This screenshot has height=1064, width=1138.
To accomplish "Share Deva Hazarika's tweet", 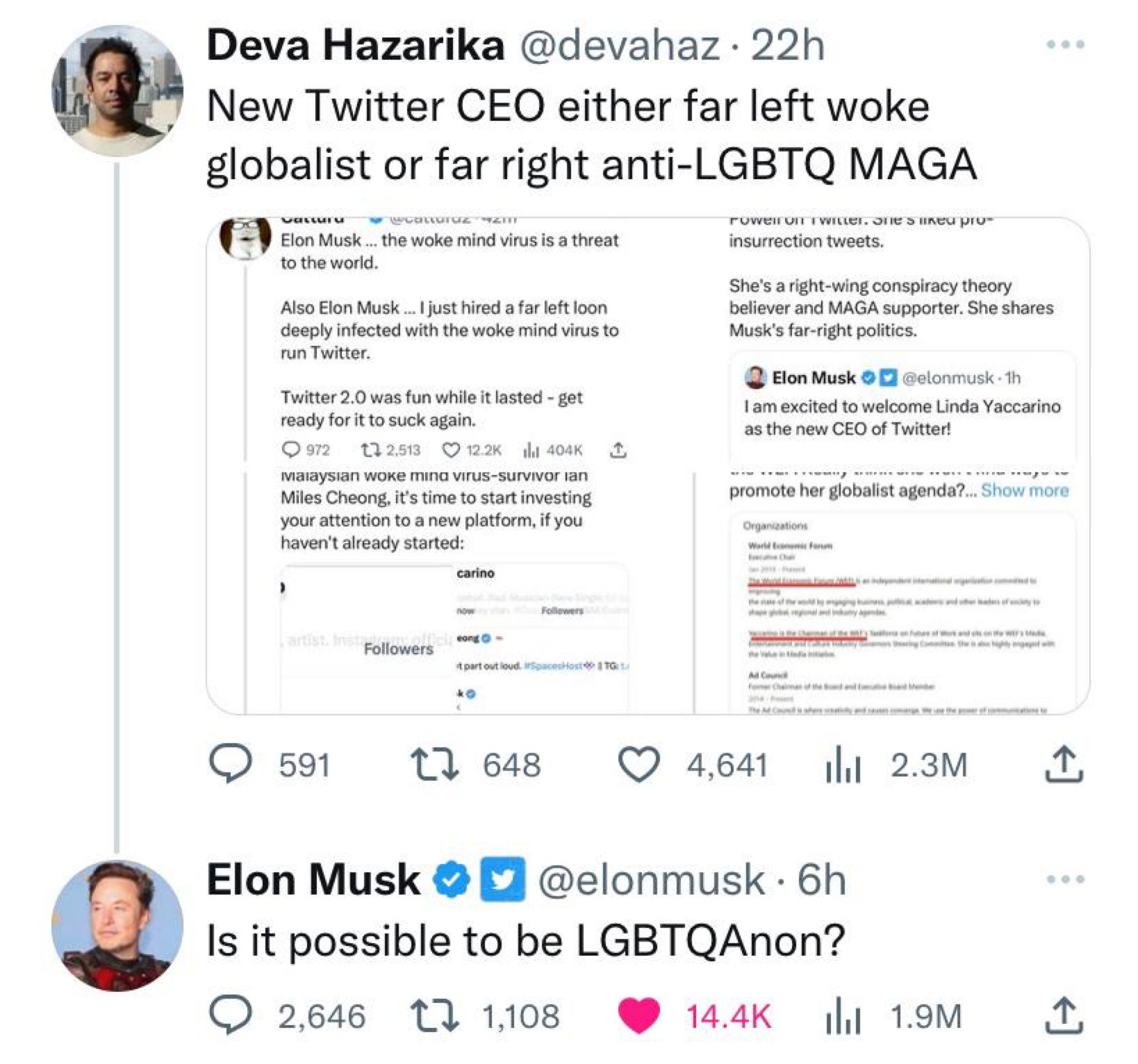I will pyautogui.click(x=1064, y=764).
